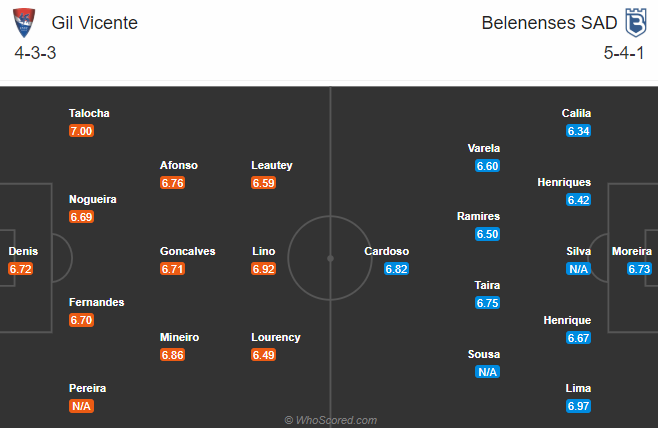Click Cardoso's 6.82 rating badge
This screenshot has height=428, width=658.
tap(396, 269)
